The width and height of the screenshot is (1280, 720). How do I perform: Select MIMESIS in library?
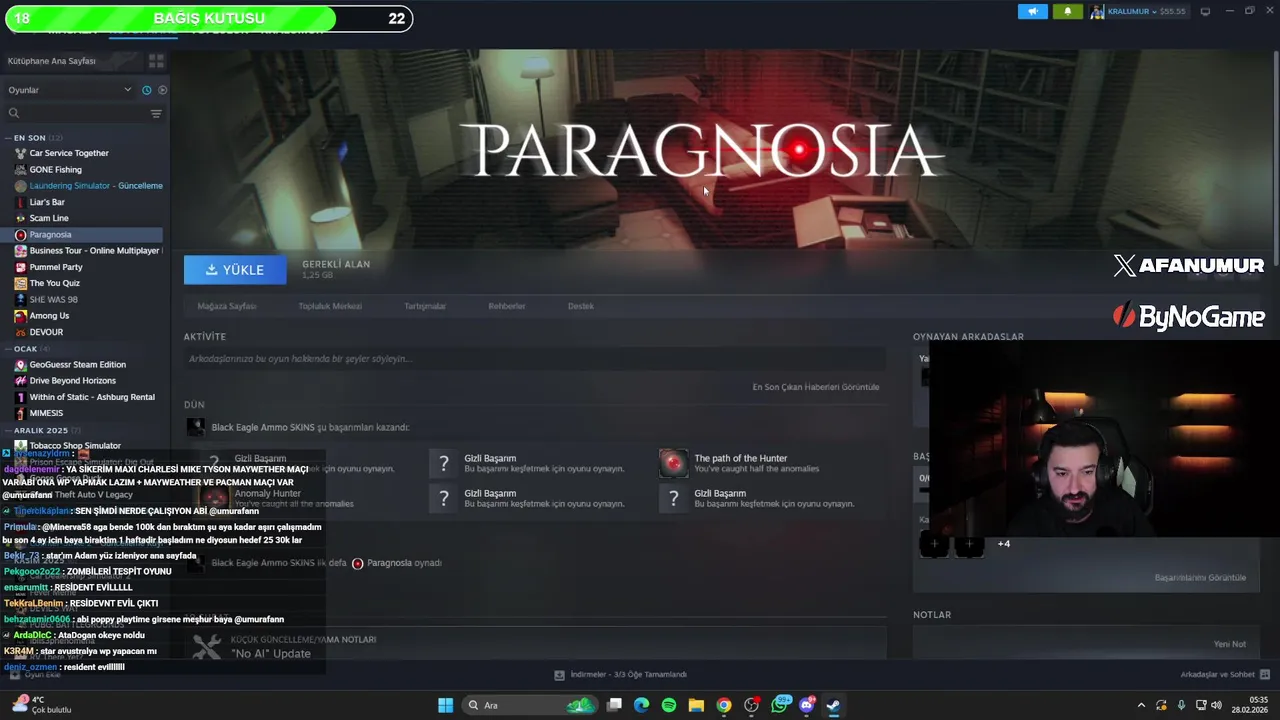click(46, 413)
